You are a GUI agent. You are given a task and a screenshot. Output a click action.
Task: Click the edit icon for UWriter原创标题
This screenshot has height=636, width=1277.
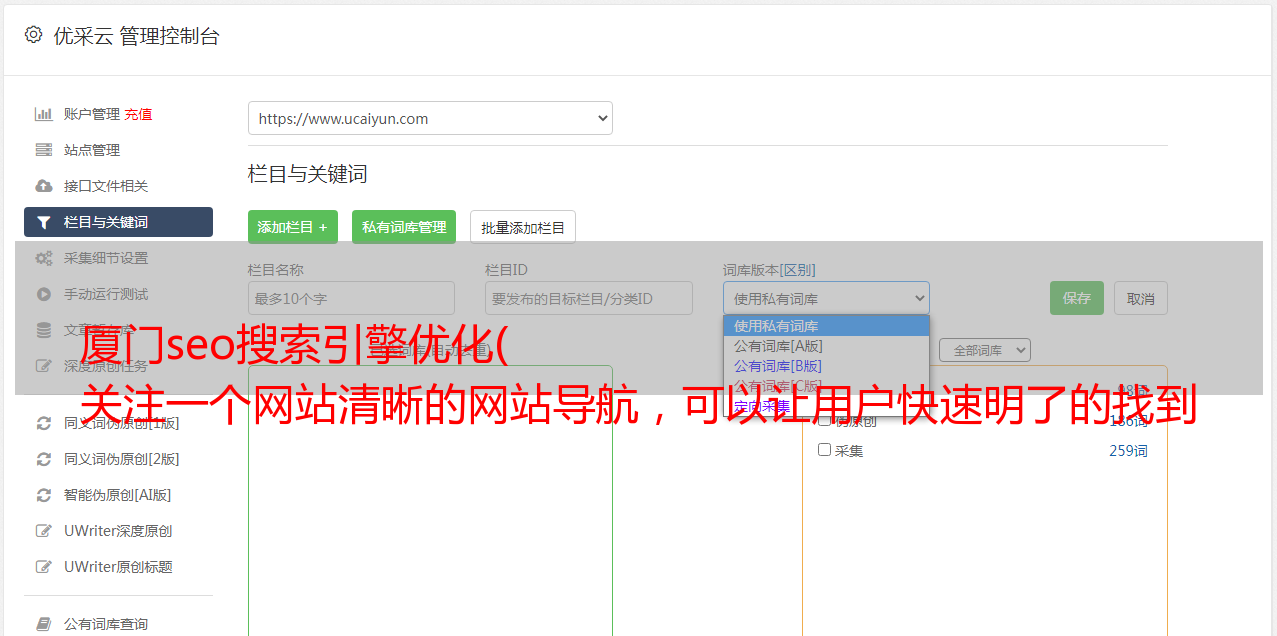click(43, 567)
